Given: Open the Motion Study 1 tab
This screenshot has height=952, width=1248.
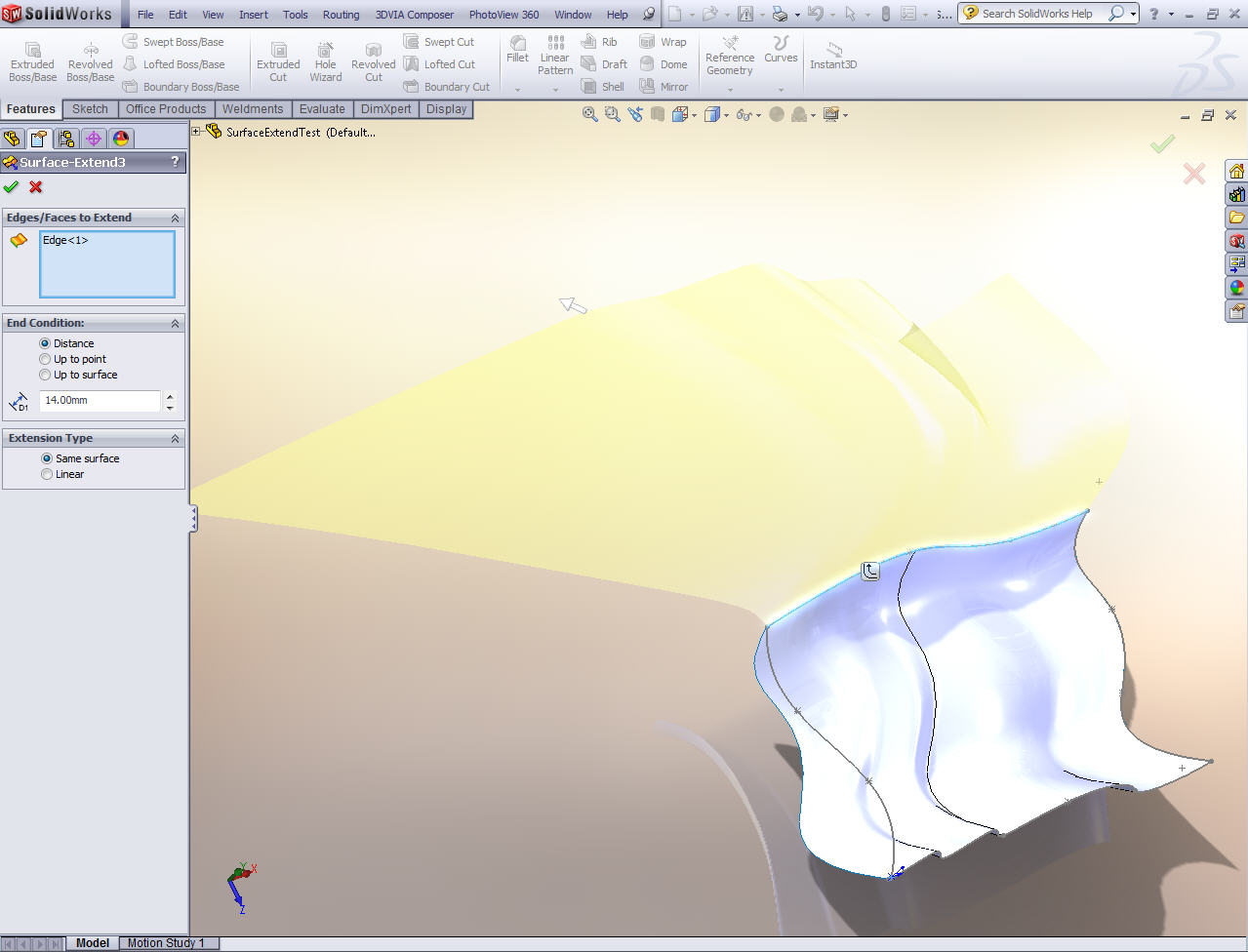Looking at the screenshot, I should click(x=166, y=943).
